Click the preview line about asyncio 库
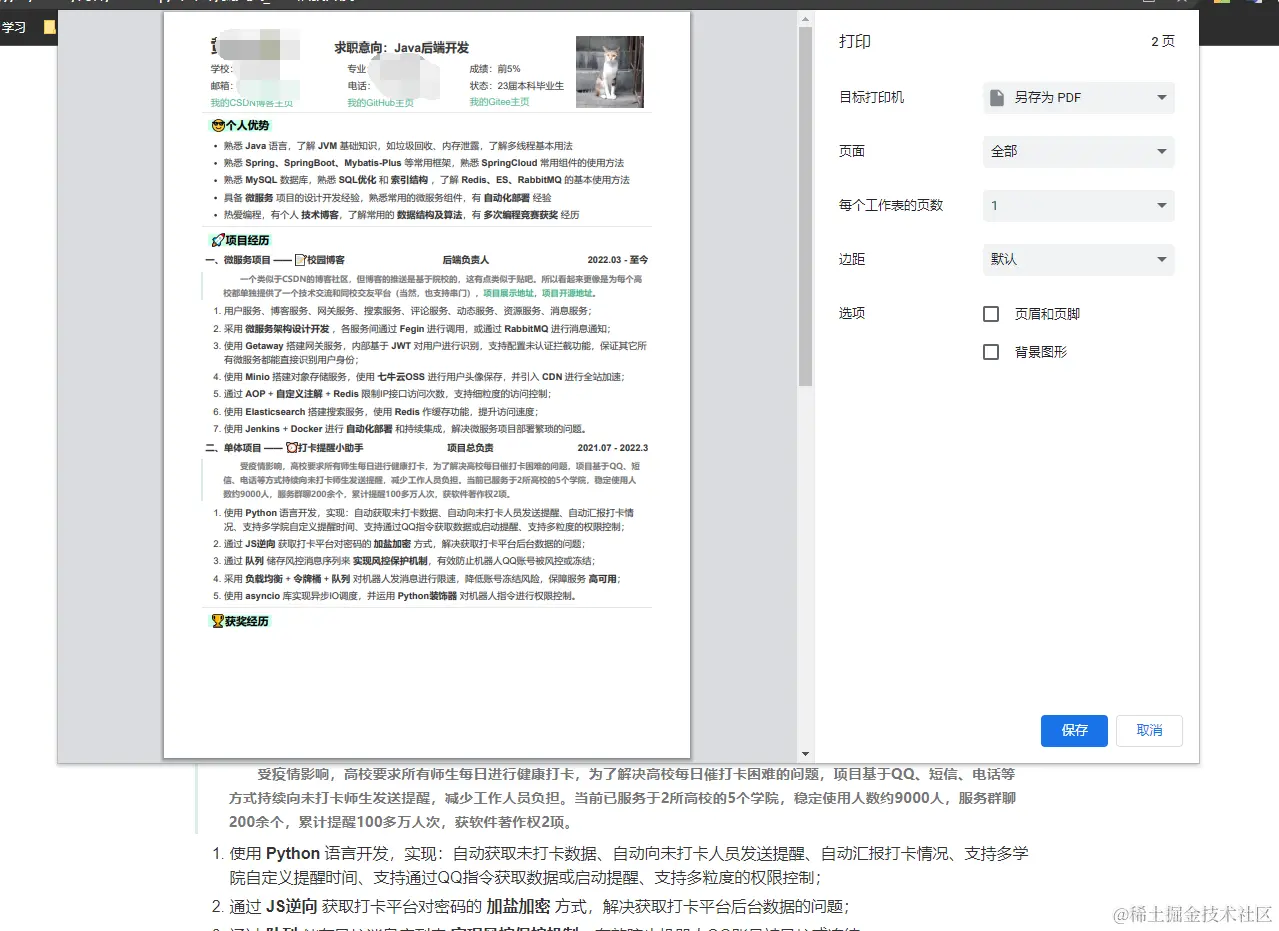Screen dimensions: 1279x931 (400, 596)
